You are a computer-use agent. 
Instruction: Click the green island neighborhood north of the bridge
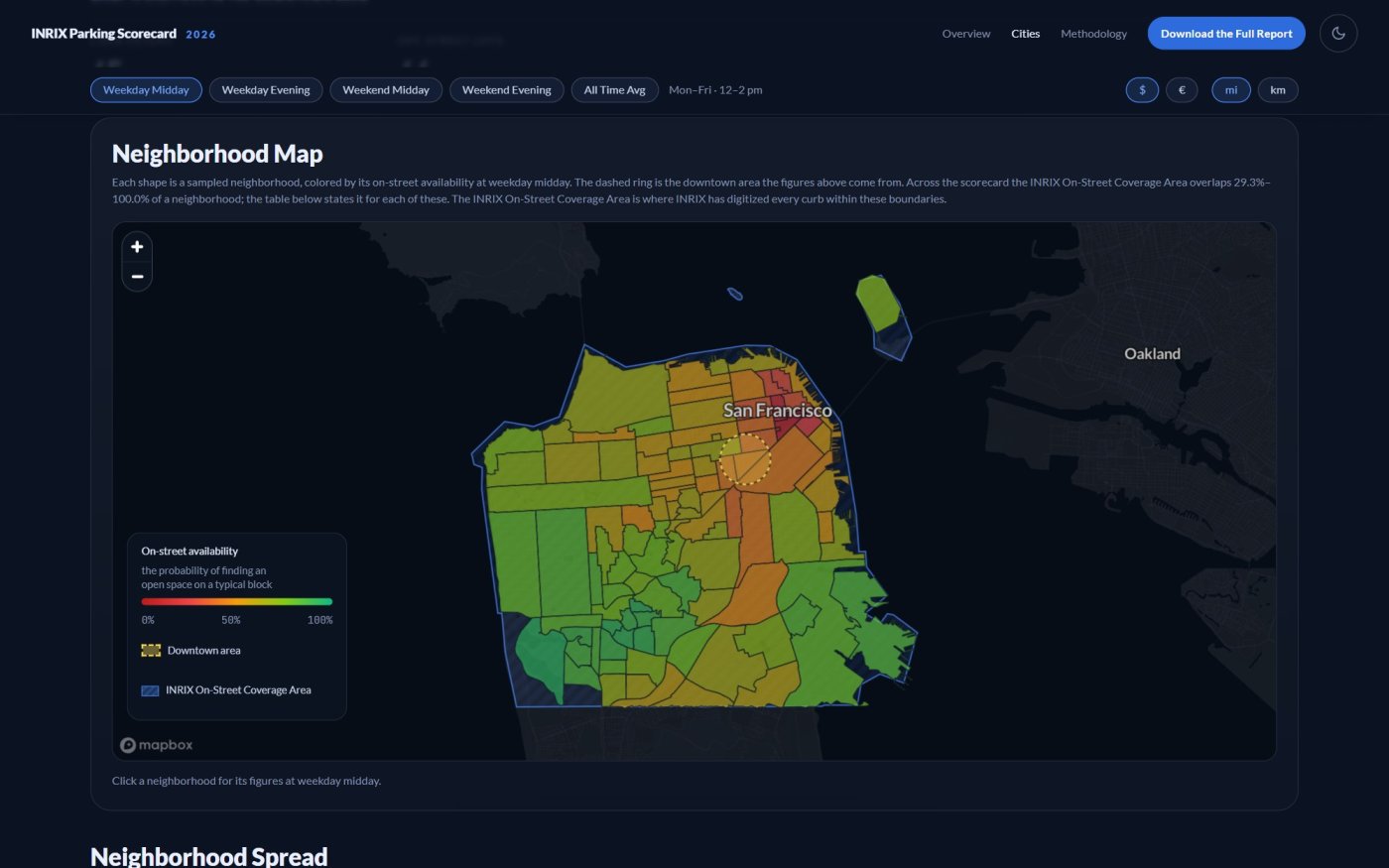pos(879,303)
